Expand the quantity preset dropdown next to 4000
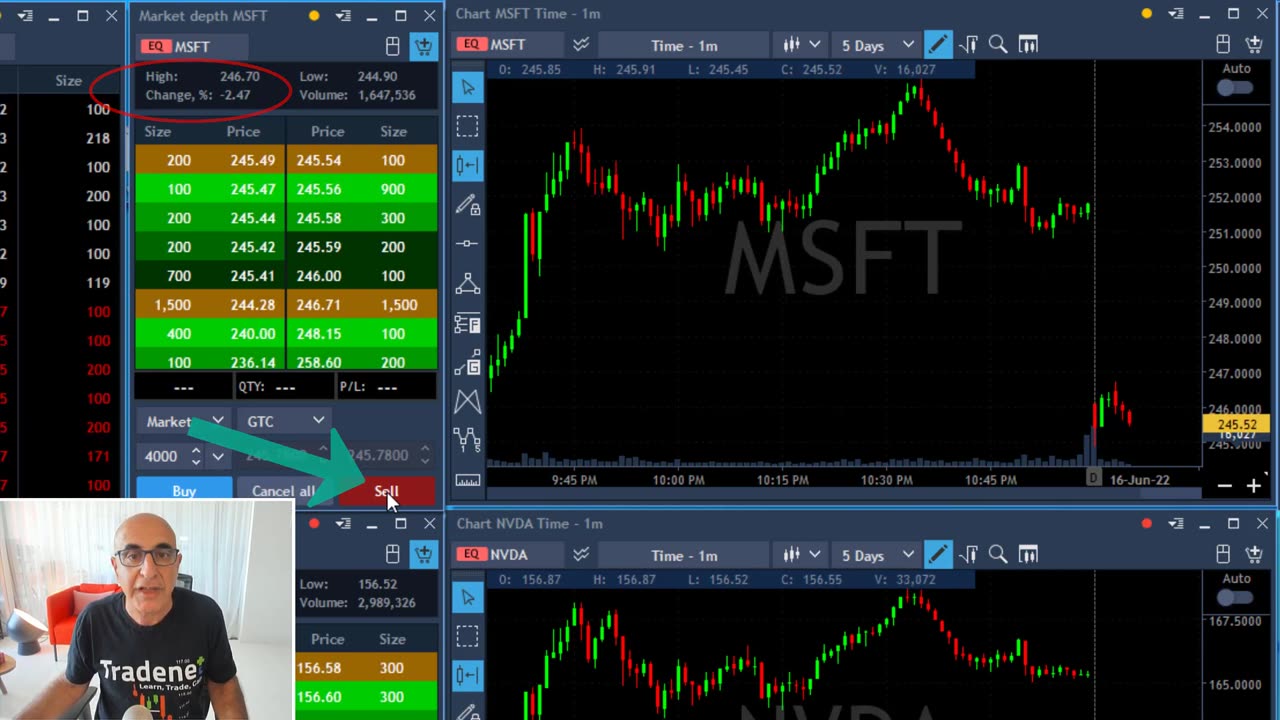Image resolution: width=1280 pixels, height=720 pixels. [x=217, y=456]
